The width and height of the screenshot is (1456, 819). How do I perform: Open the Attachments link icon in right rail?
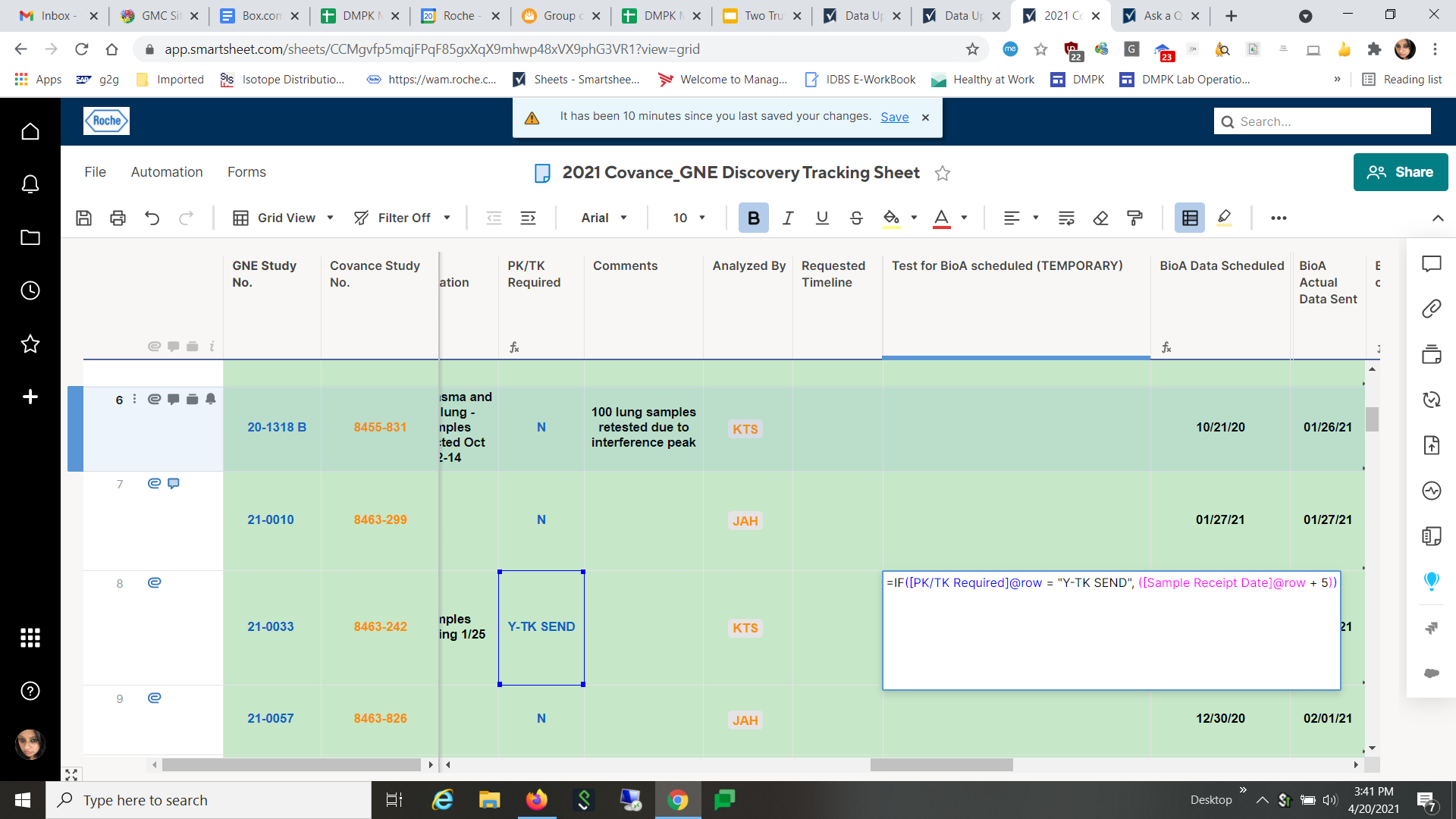pyautogui.click(x=1432, y=309)
